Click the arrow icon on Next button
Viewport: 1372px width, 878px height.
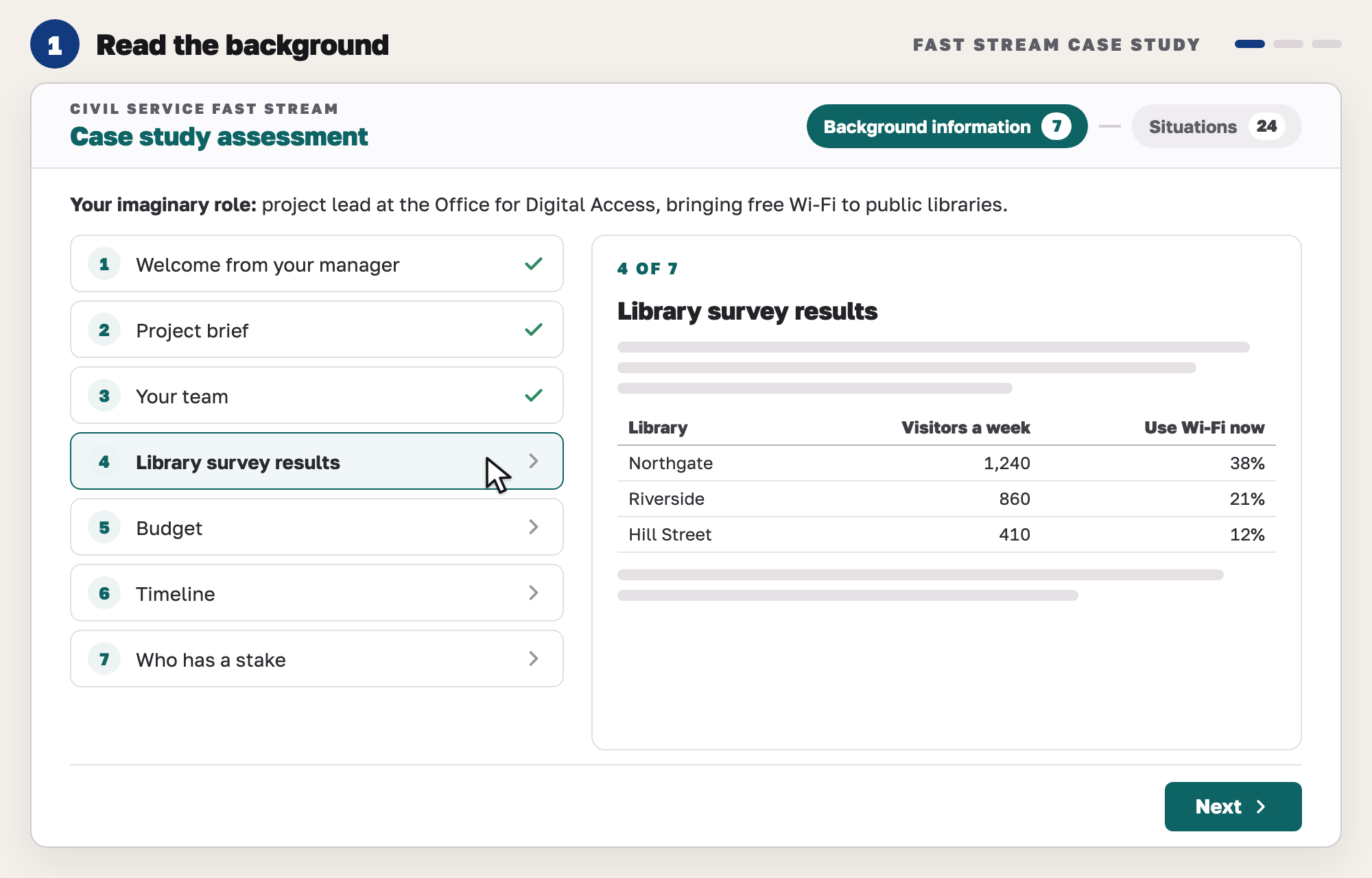(1261, 807)
